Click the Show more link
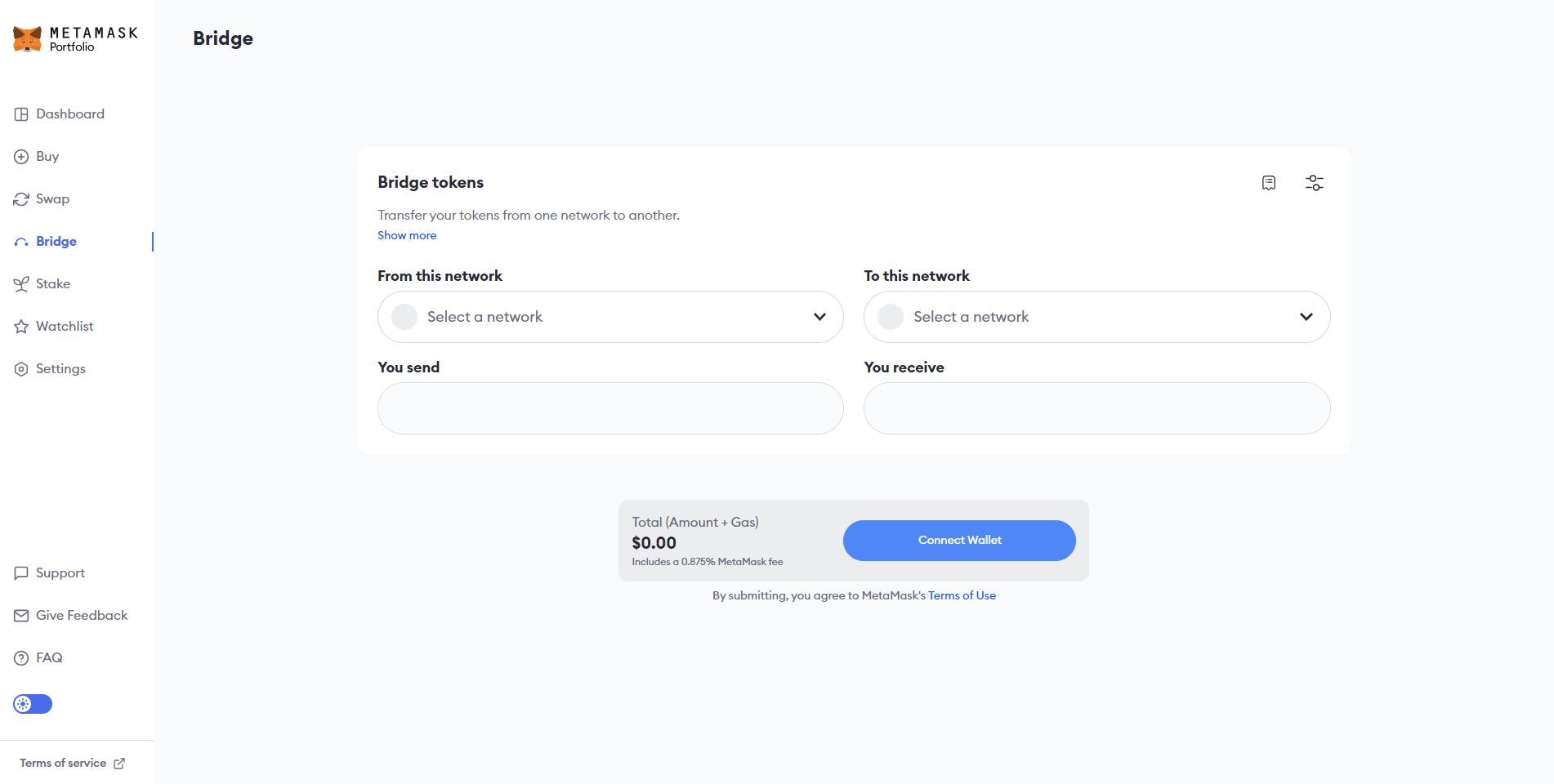Screen dimensions: 1554x784 pos(407,235)
